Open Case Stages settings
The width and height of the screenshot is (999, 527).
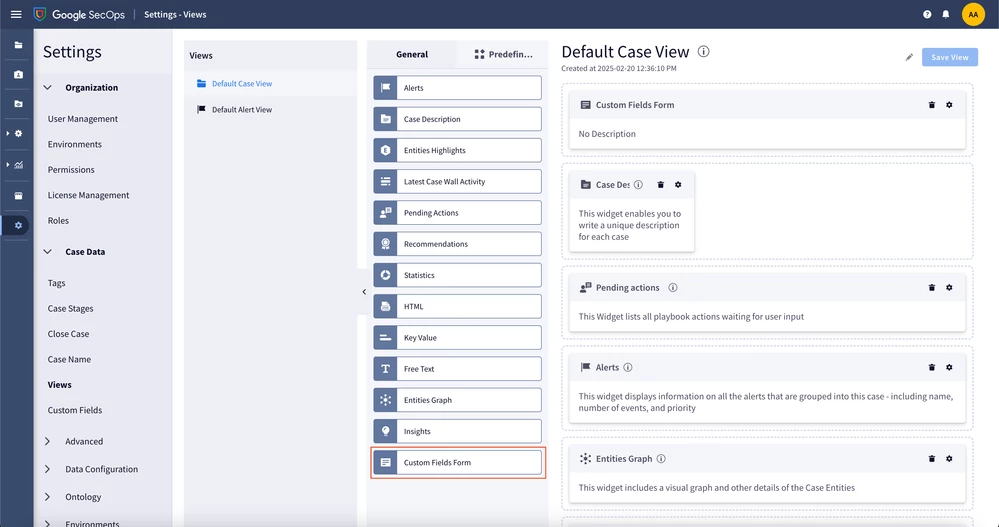[71, 308]
